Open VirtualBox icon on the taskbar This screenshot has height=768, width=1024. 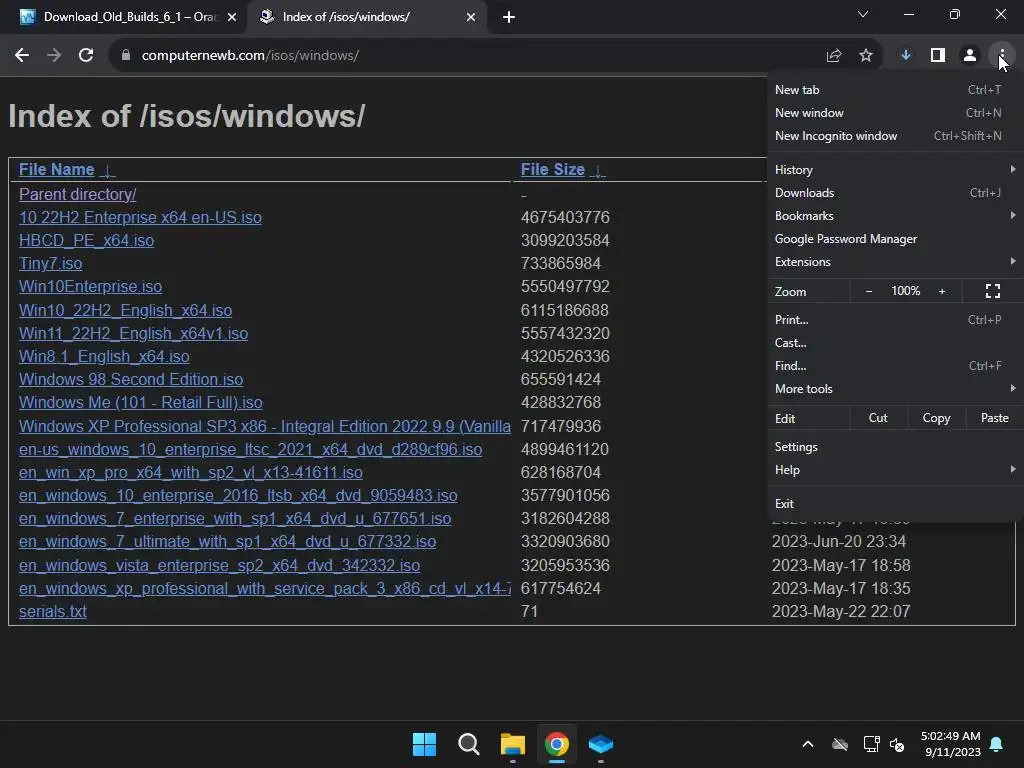point(601,744)
